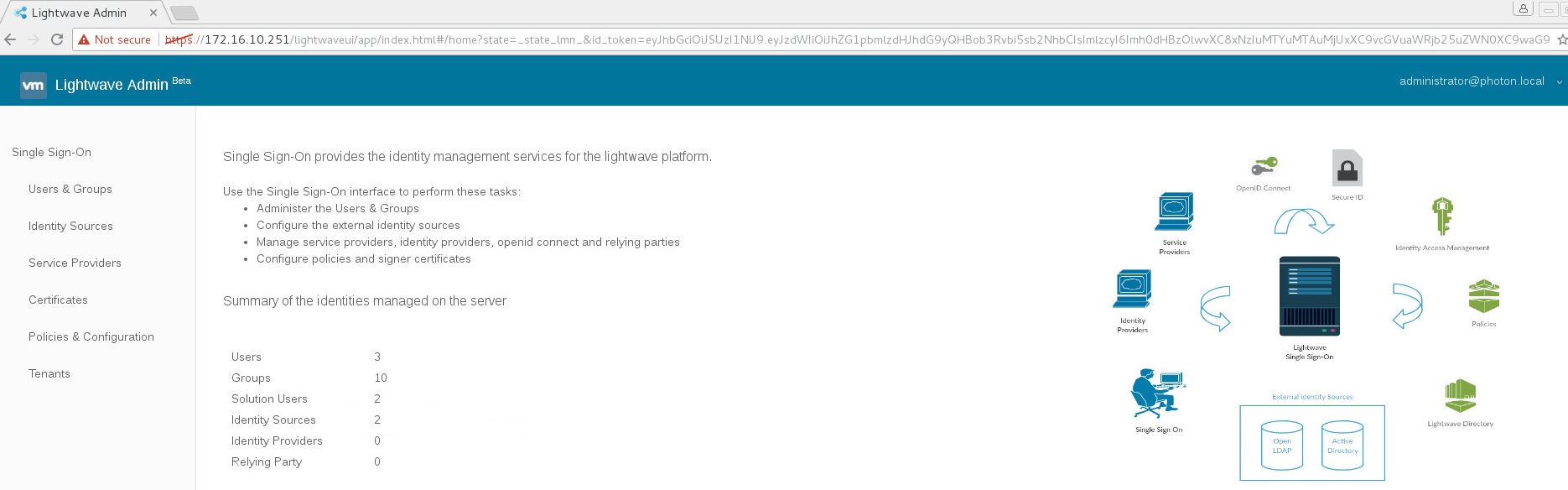This screenshot has height=490, width=1568.
Task: Click the VMware vm logo icon
Action: 34,85
